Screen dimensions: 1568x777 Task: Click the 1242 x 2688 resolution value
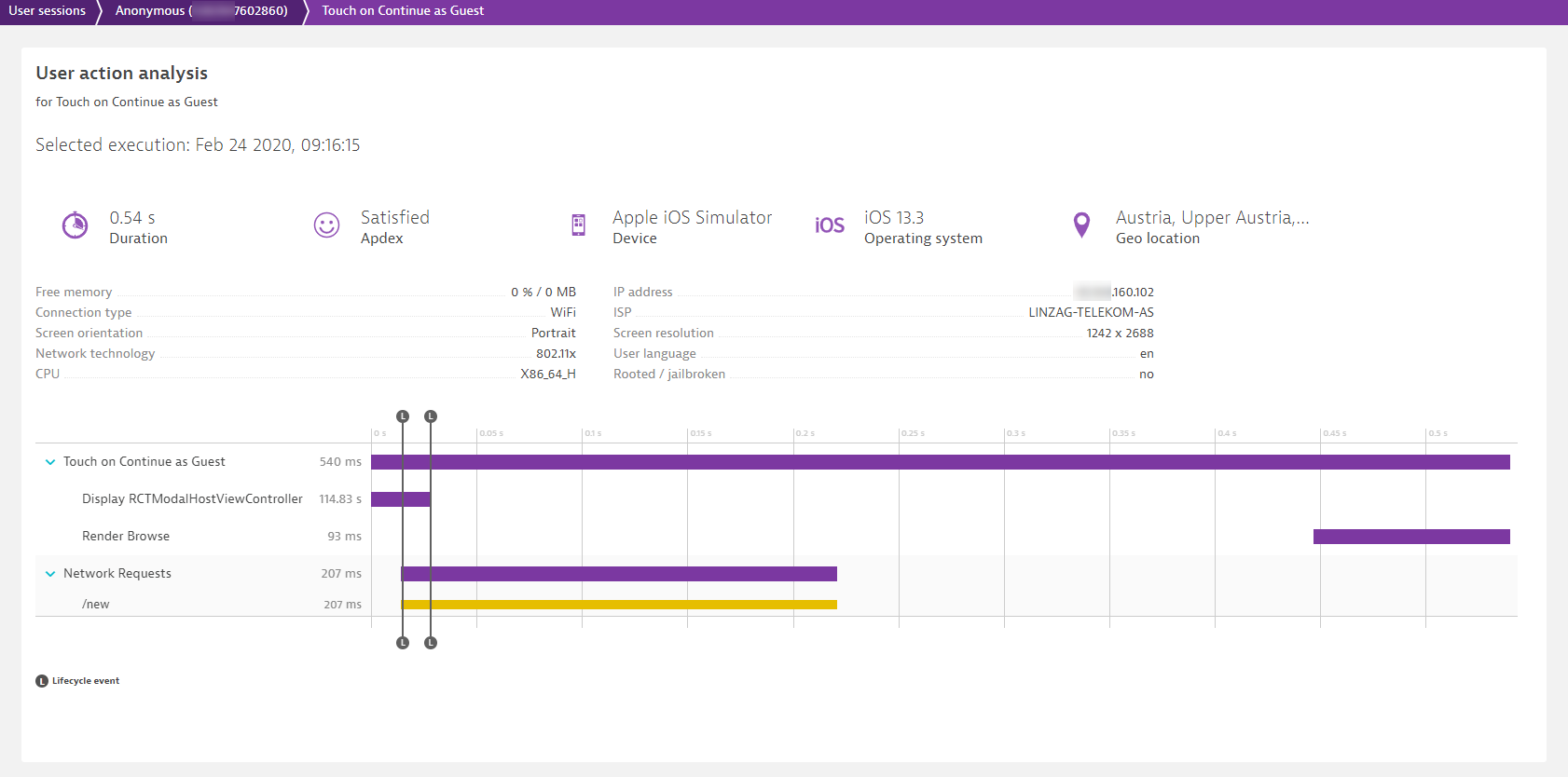1120,334
